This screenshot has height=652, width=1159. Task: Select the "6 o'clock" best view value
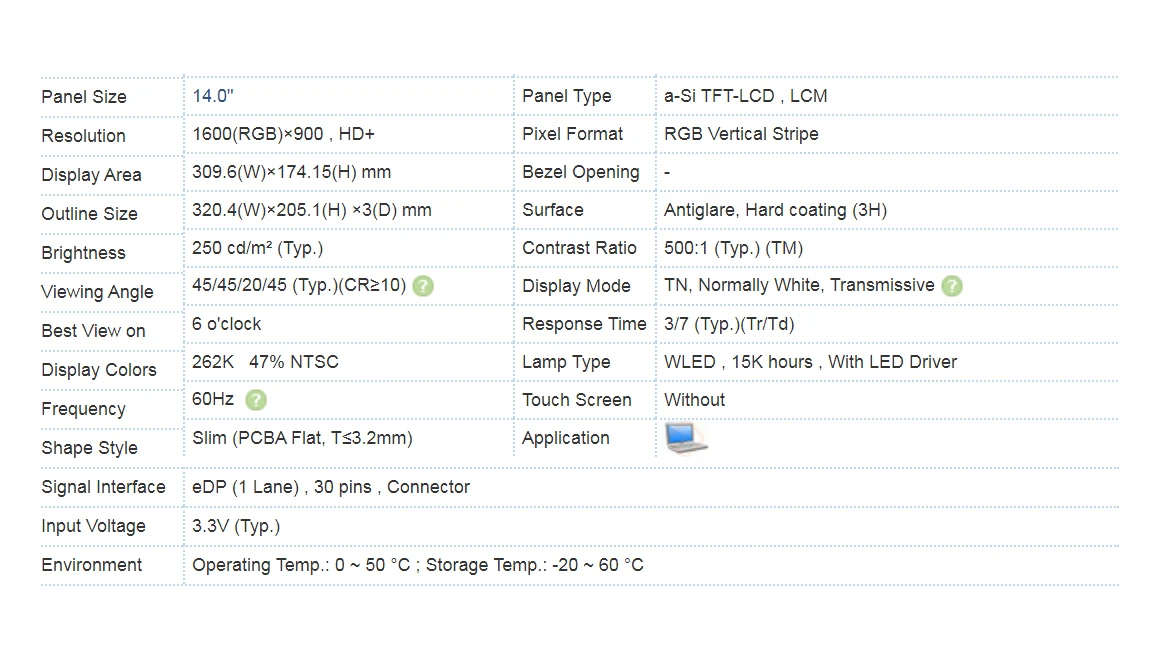(x=226, y=325)
